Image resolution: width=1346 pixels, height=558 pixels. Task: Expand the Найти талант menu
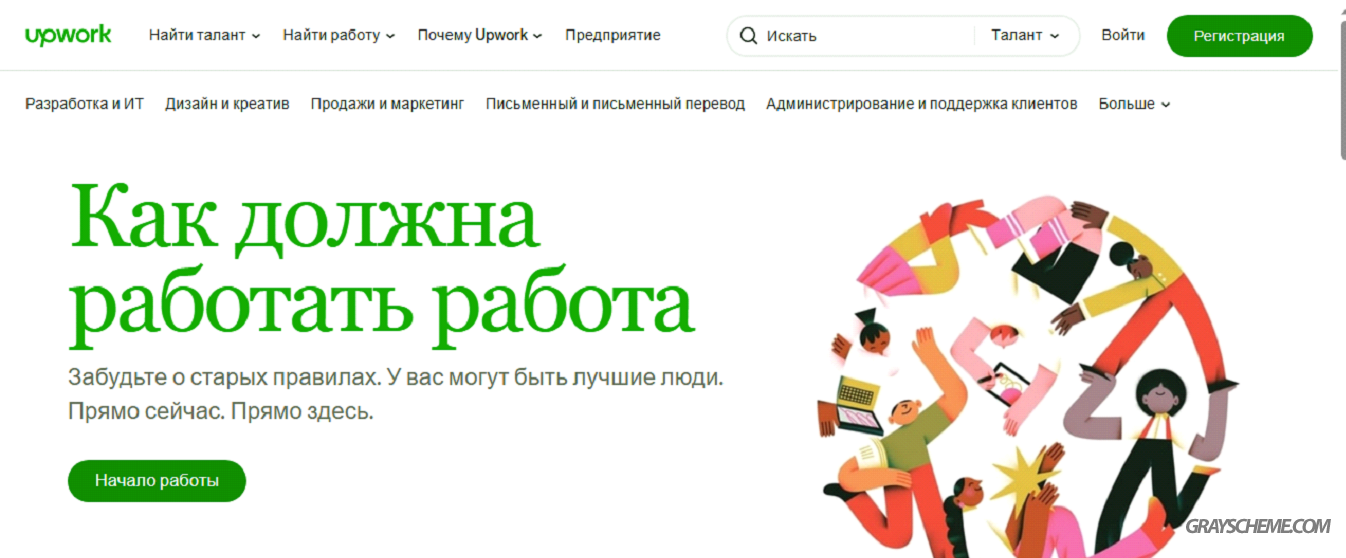(204, 35)
